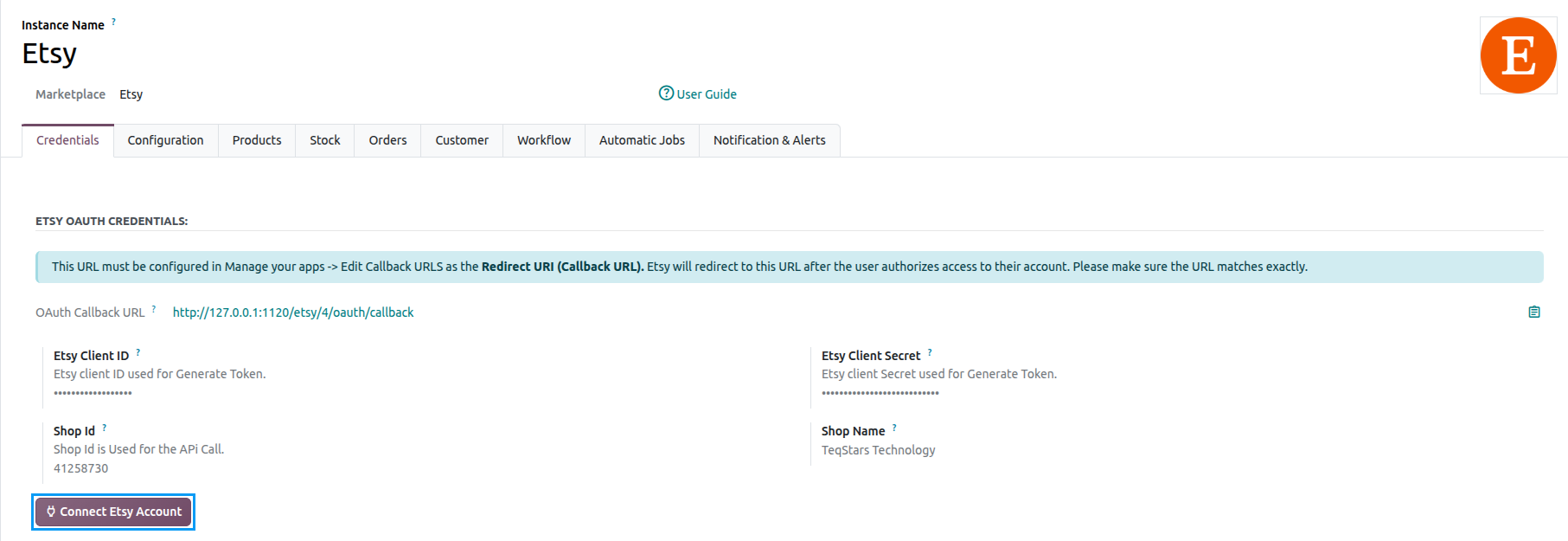Image resolution: width=1568 pixels, height=541 pixels.
Task: Show help tooltip for Etsy Client Secret
Action: 930,352
